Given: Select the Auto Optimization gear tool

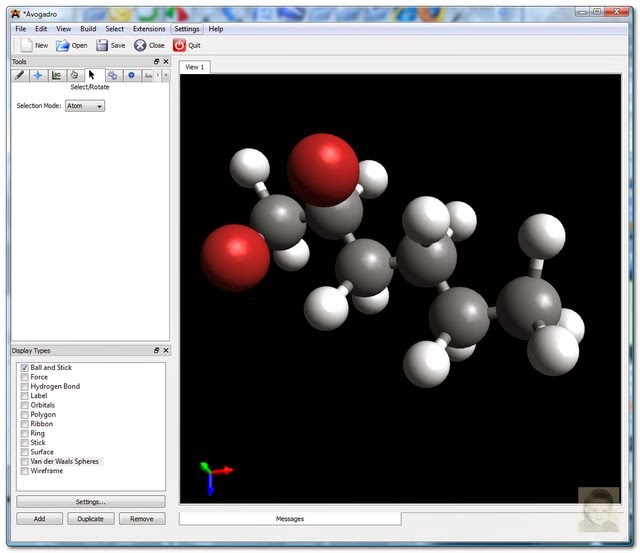Looking at the screenshot, I should pos(131,75).
